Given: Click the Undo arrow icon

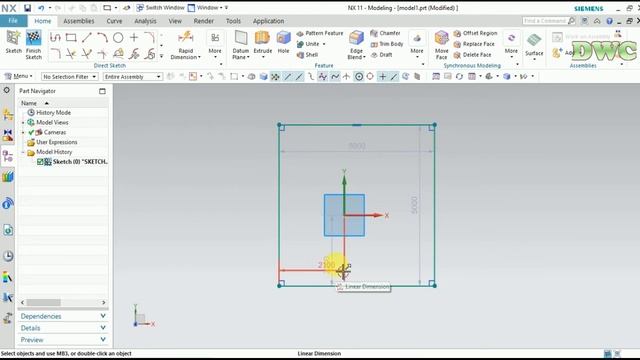Looking at the screenshot, I should pyautogui.click(x=41, y=8).
